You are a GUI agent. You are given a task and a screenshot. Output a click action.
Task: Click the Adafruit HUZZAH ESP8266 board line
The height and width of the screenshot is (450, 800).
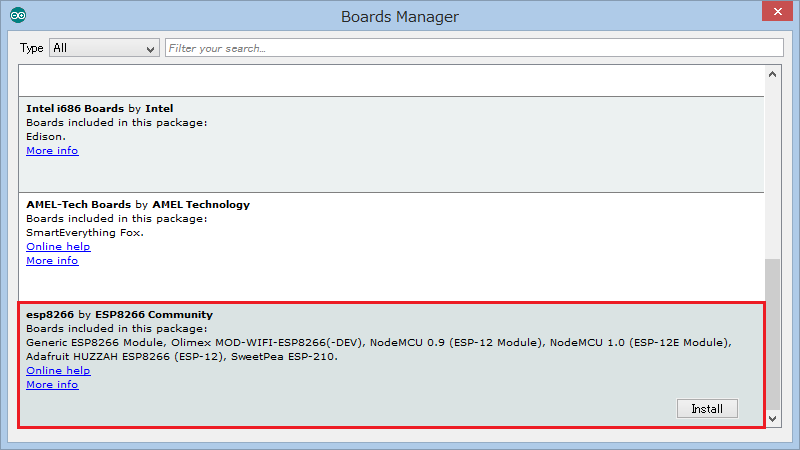[x=182, y=356]
